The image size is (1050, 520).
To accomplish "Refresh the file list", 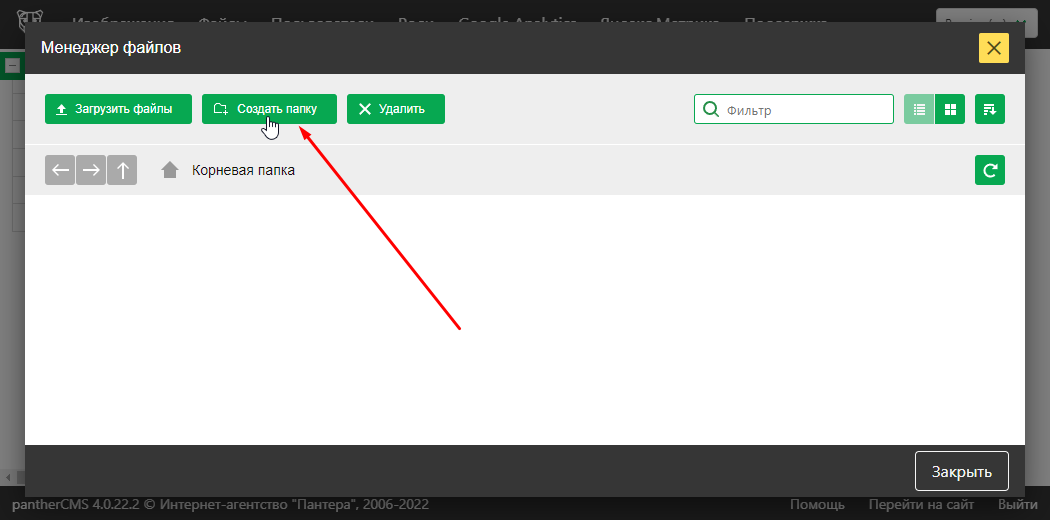I will click(989, 170).
